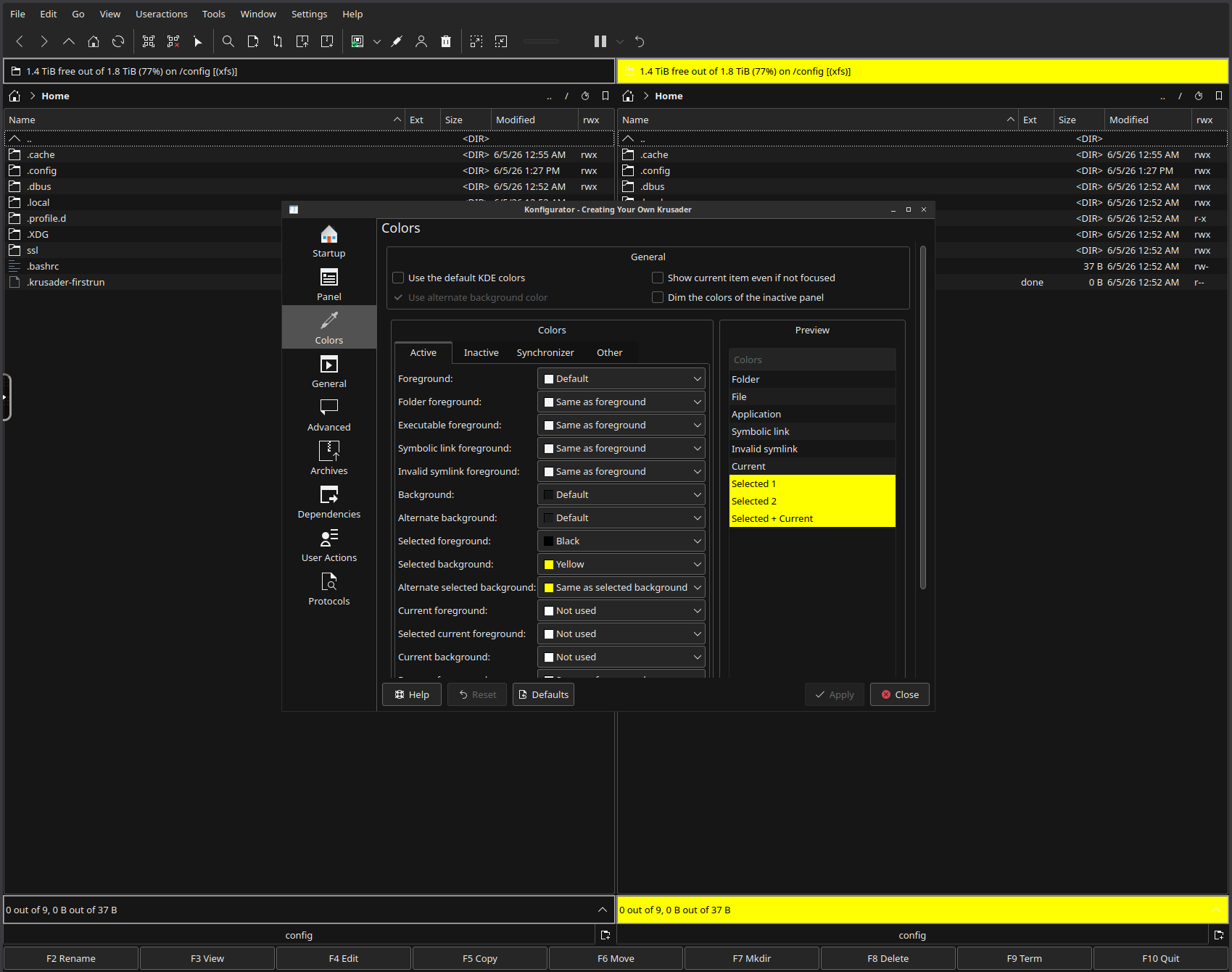
Task: Click the Selected + Current preview row
Action: point(812,518)
